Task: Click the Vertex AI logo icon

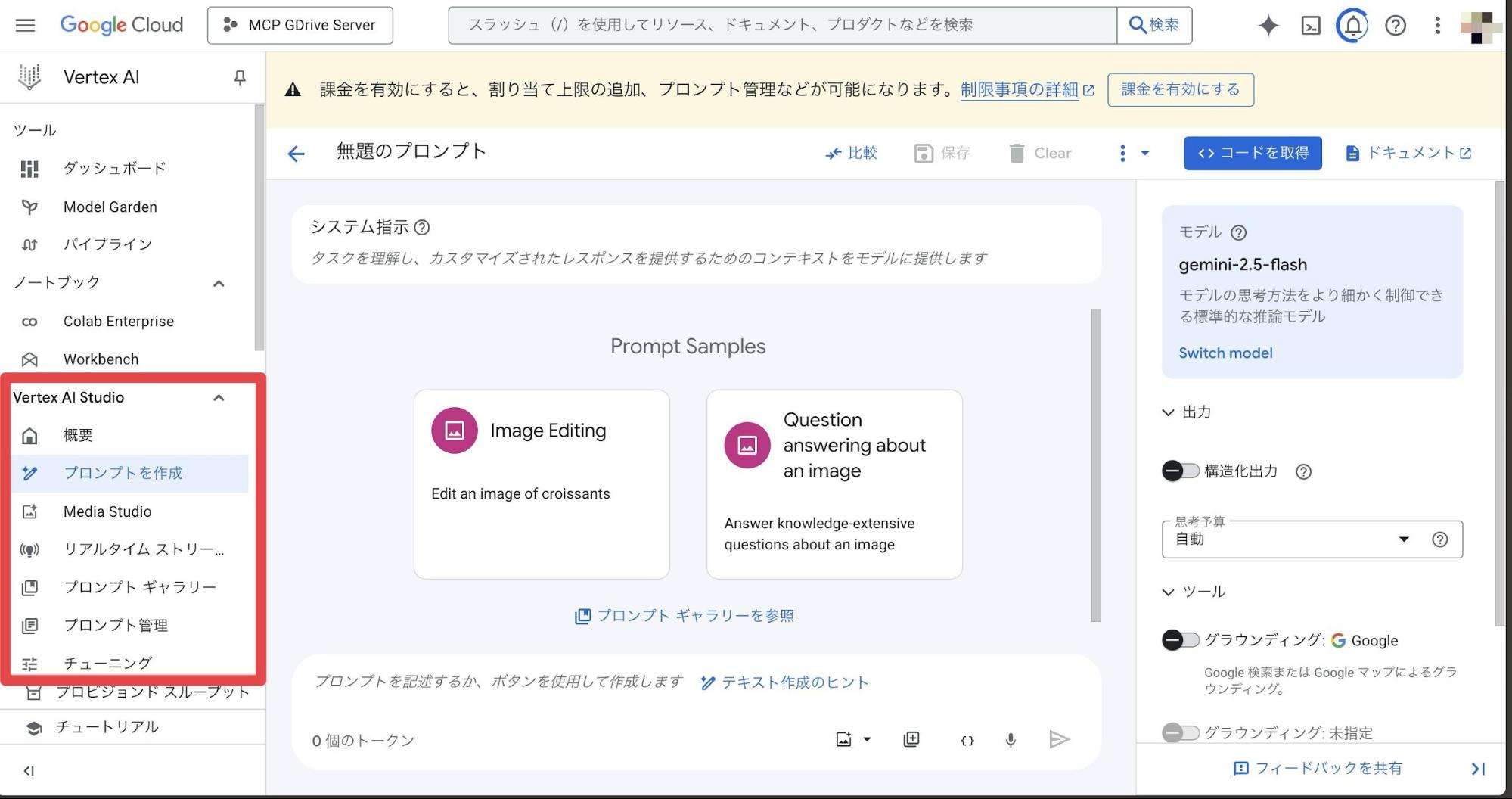Action: pyautogui.click(x=29, y=76)
